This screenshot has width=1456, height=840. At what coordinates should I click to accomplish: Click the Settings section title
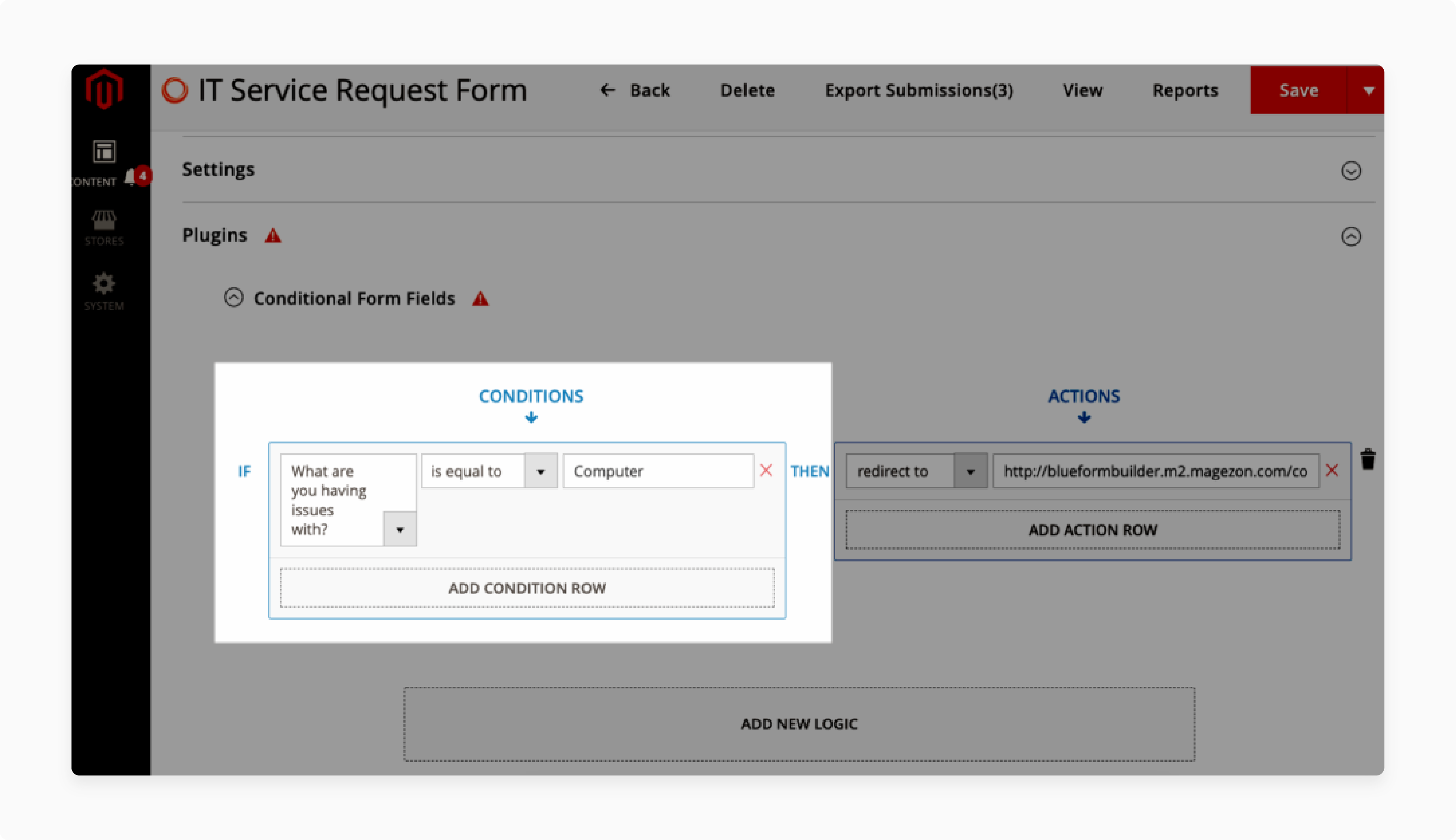218,170
